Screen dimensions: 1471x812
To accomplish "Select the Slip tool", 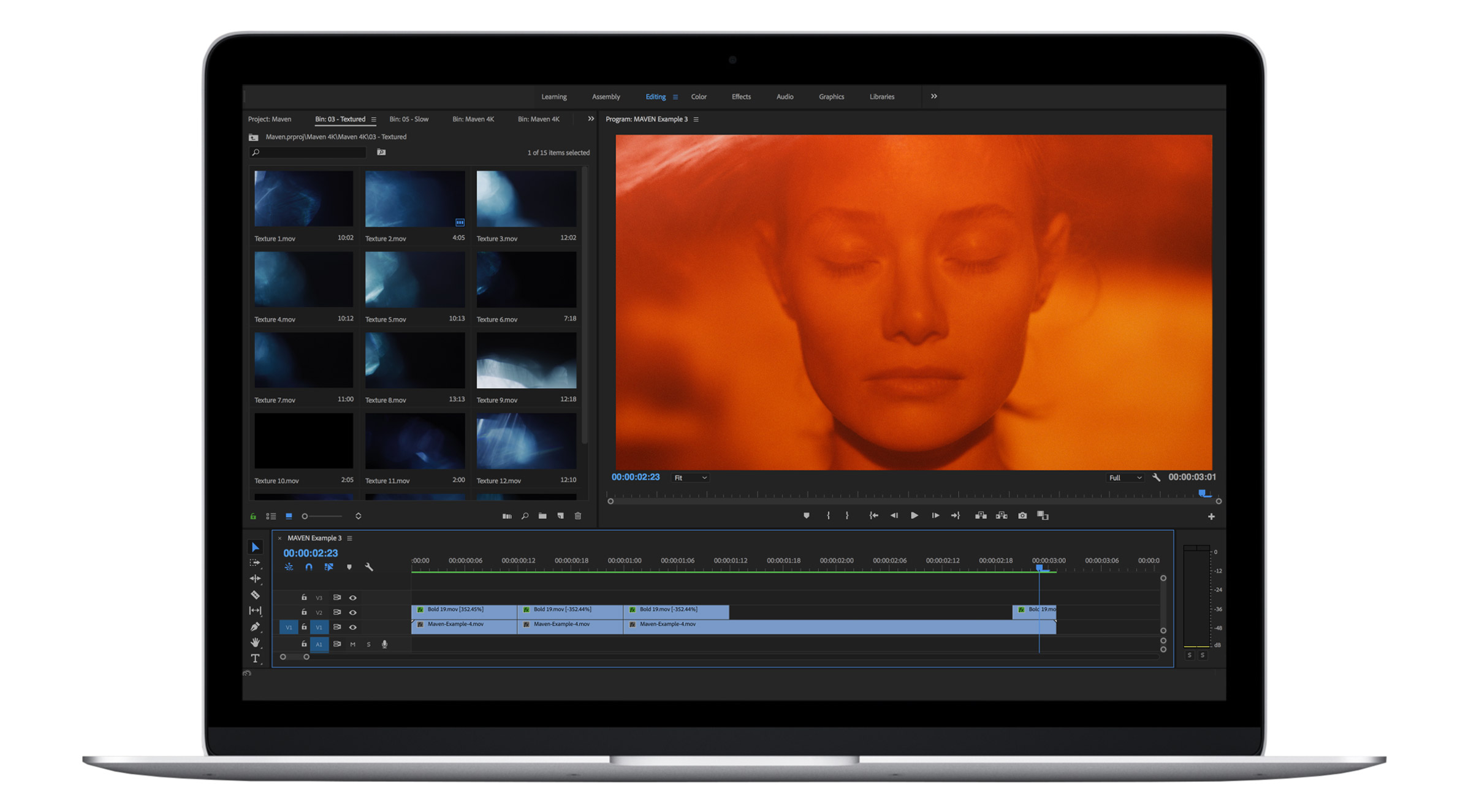I will [255, 610].
